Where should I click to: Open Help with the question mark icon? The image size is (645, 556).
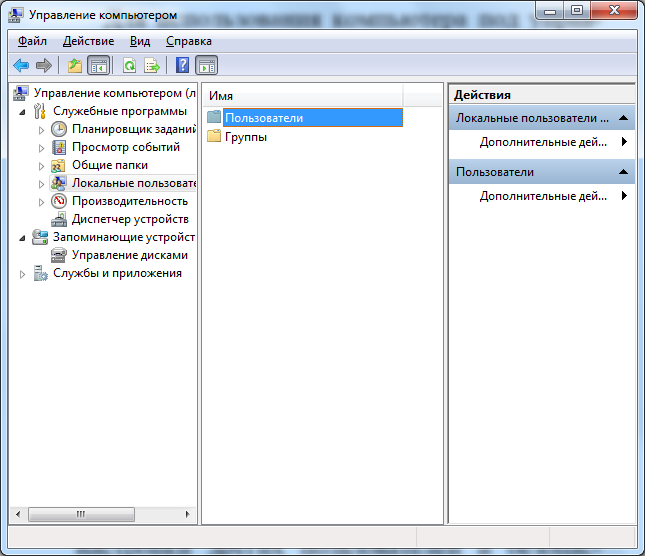(x=182, y=65)
